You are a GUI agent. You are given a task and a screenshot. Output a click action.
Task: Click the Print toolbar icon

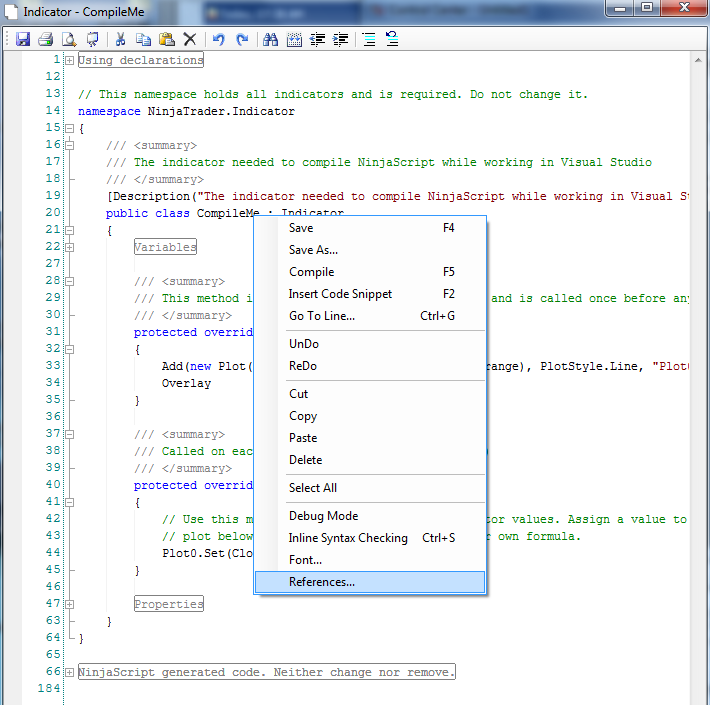click(46, 39)
